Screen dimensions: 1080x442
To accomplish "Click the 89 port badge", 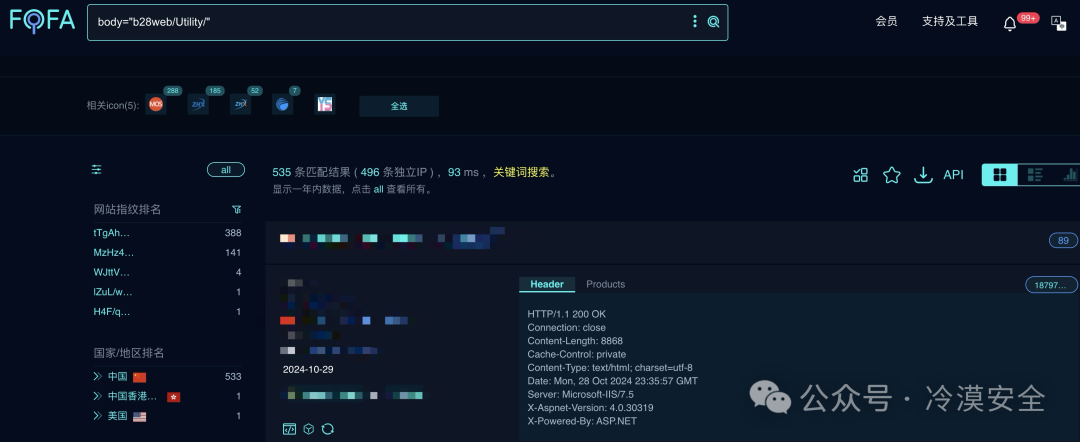I will click(1063, 240).
